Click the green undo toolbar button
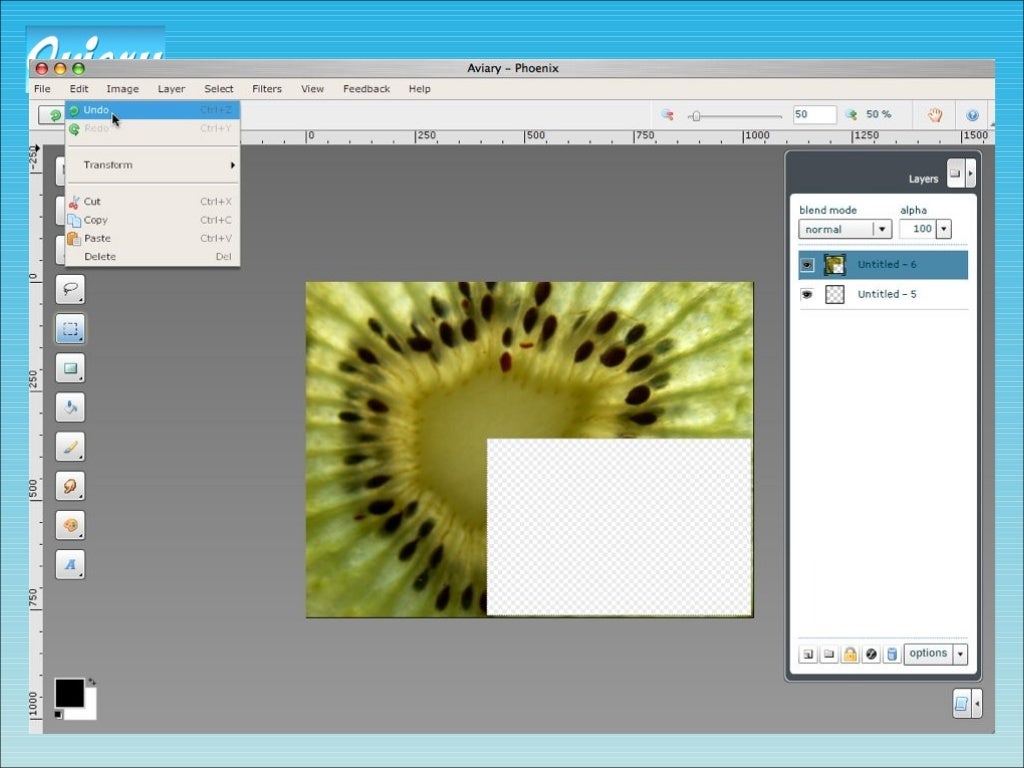Screen dimensions: 1024x768 point(52,115)
